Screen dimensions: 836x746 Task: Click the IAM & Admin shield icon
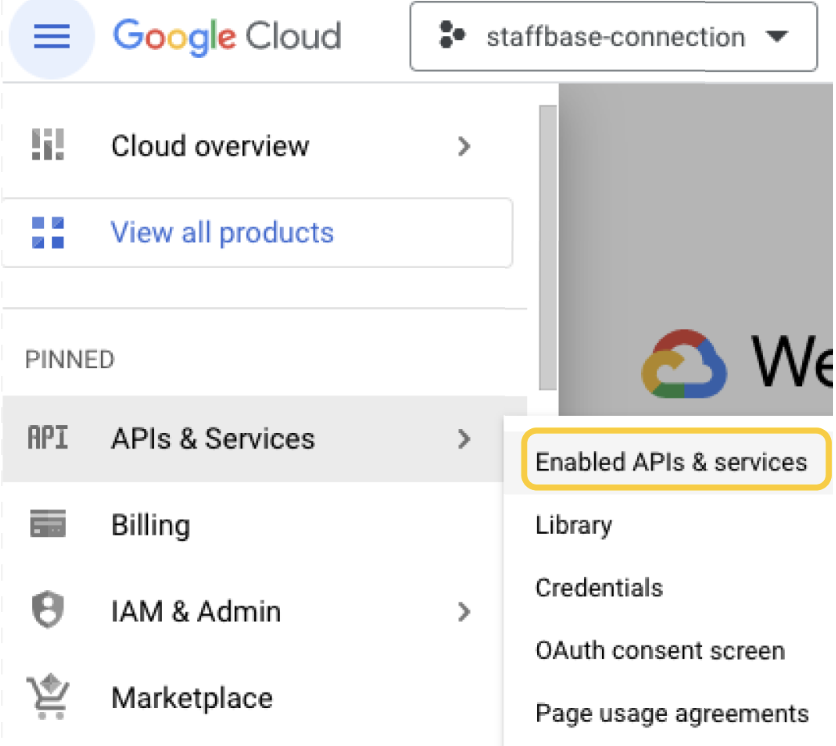(48, 611)
